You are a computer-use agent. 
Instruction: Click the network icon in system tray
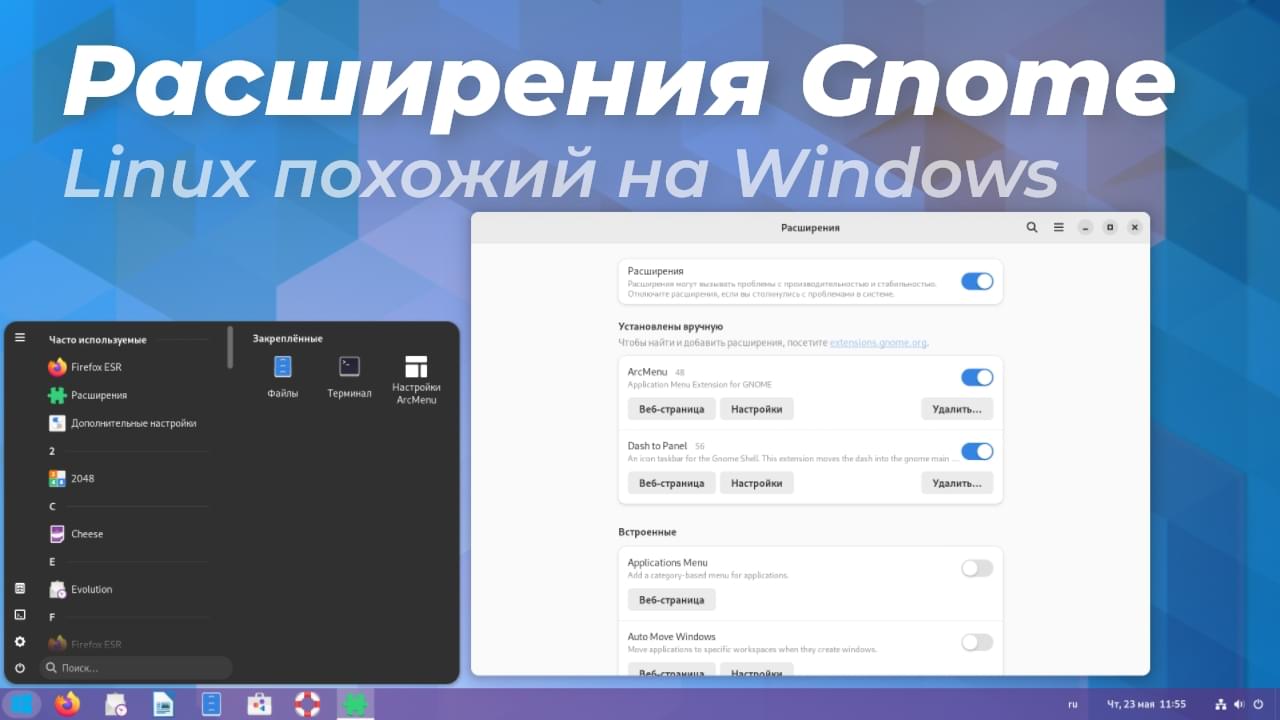pos(1222,704)
